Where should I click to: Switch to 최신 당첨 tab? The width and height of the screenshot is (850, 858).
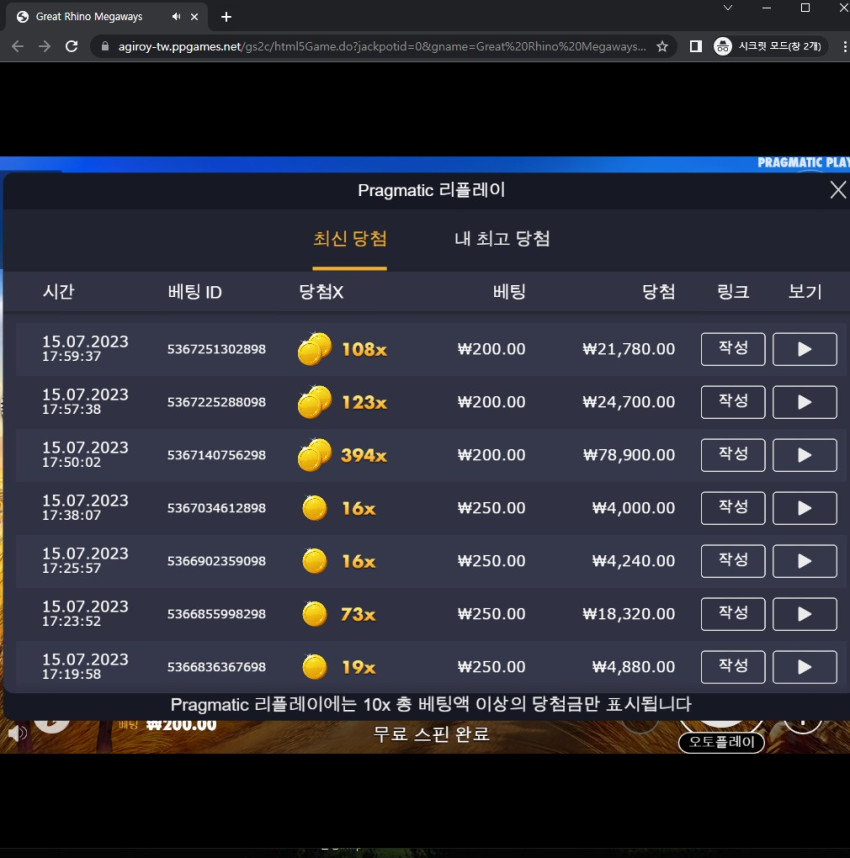(x=350, y=239)
